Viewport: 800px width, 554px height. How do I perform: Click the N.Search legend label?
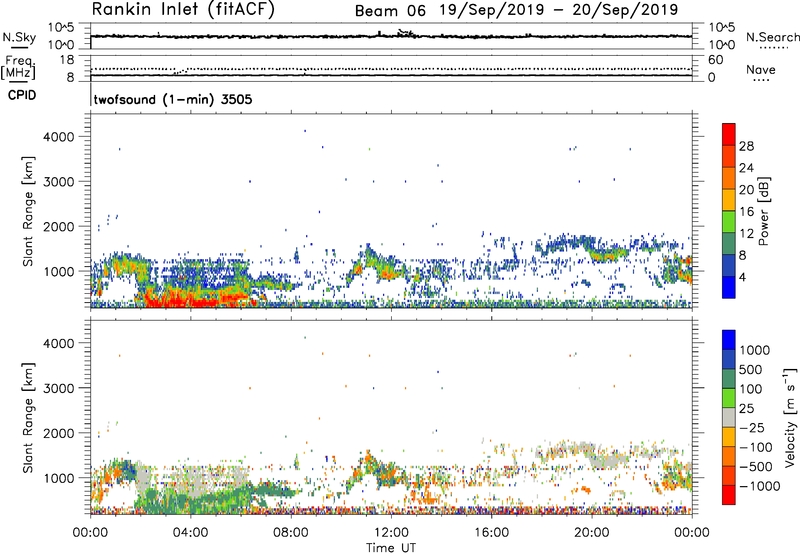coord(772,37)
